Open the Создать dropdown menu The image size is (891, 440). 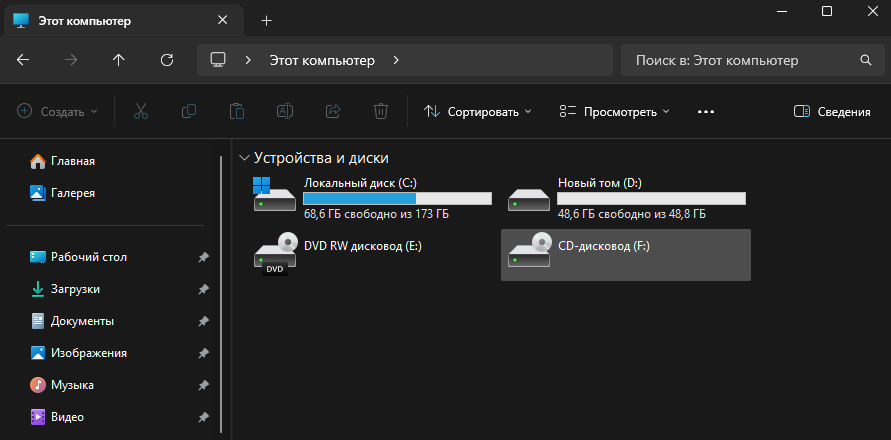pos(57,111)
